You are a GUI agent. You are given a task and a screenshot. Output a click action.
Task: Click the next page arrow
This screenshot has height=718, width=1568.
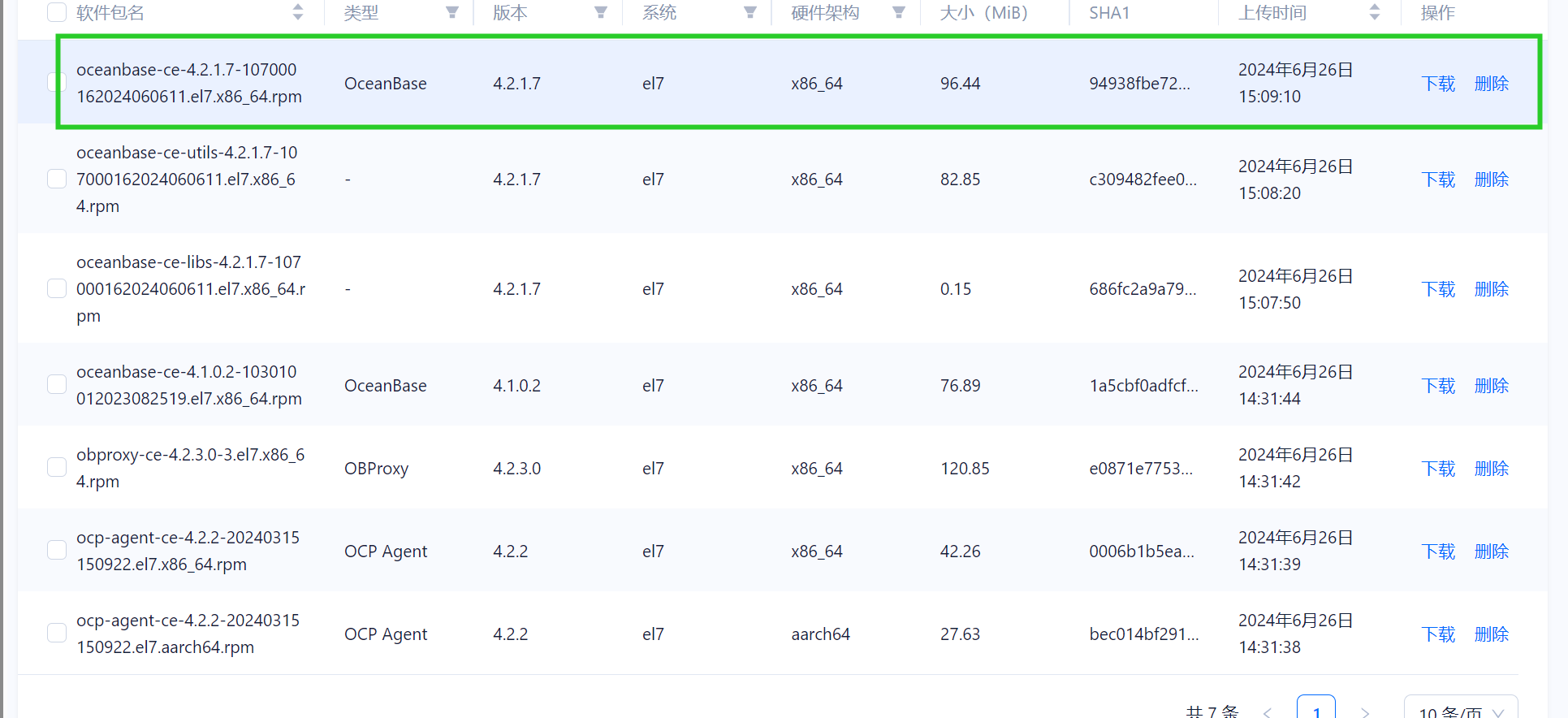1365,712
